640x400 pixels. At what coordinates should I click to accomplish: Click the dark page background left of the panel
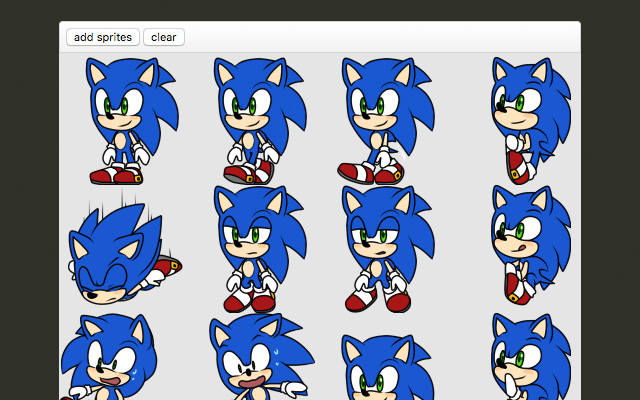tap(28, 200)
